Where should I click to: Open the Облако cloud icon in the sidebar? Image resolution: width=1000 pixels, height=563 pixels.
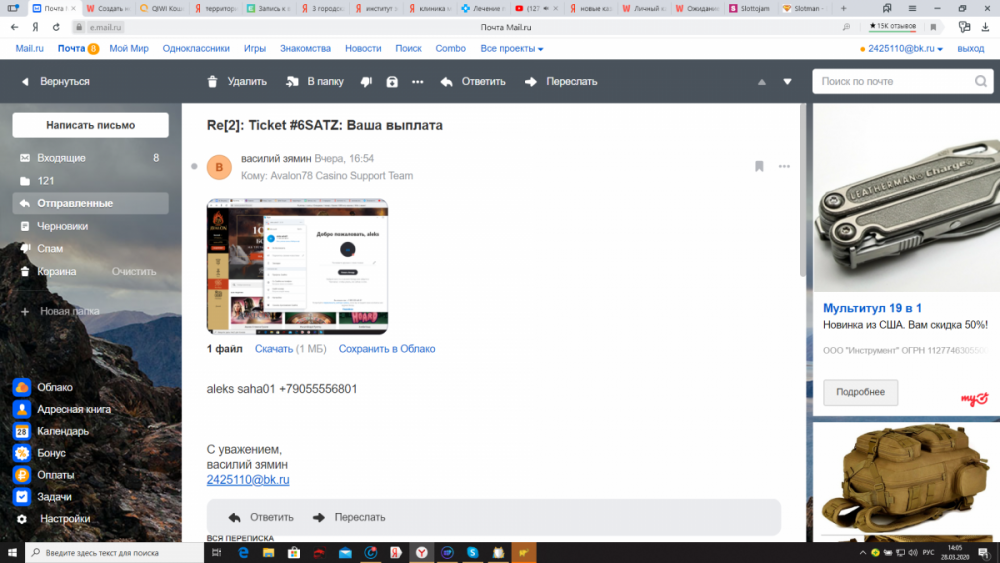click(x=22, y=387)
